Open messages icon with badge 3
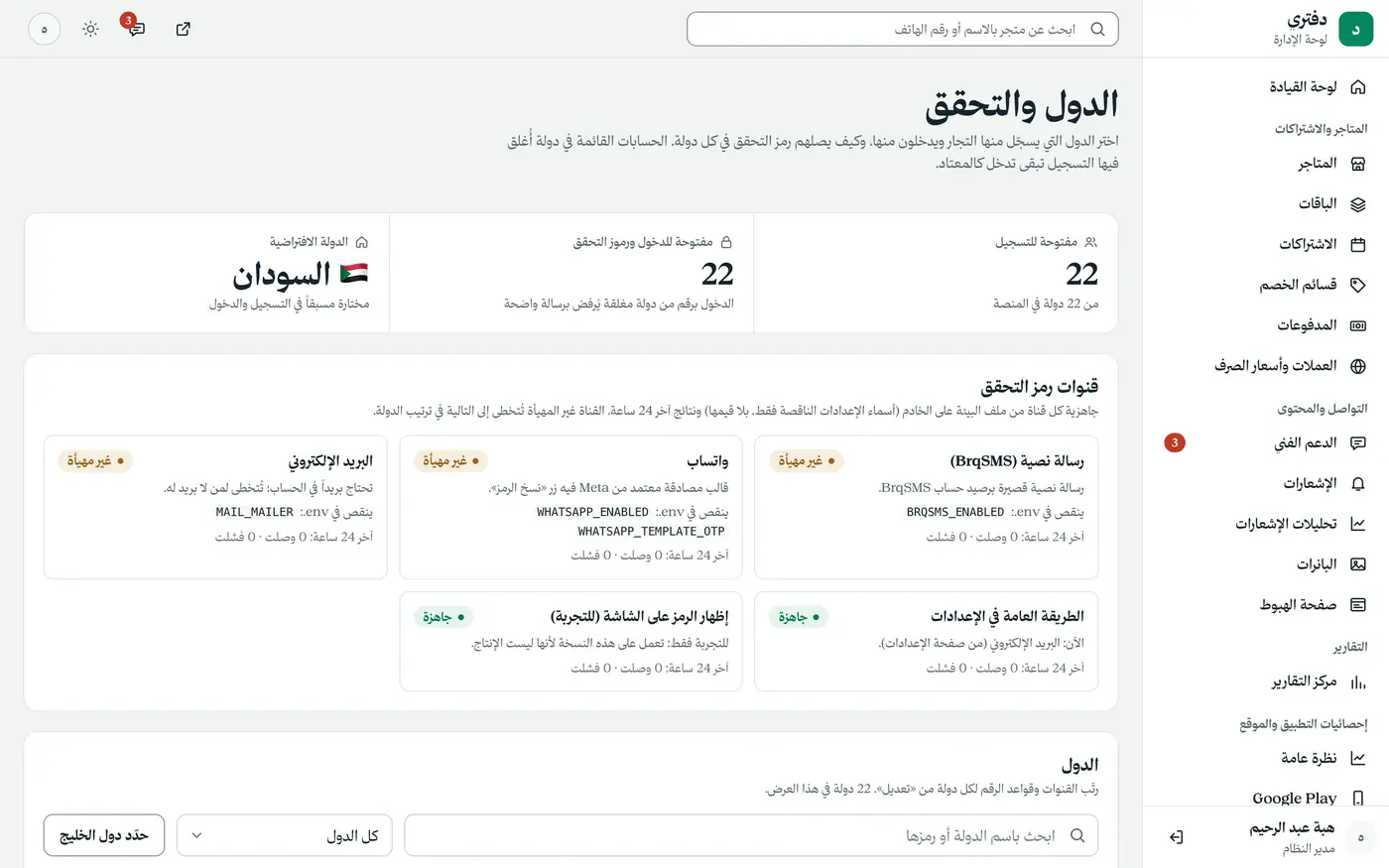This screenshot has height=868, width=1389. point(137,29)
